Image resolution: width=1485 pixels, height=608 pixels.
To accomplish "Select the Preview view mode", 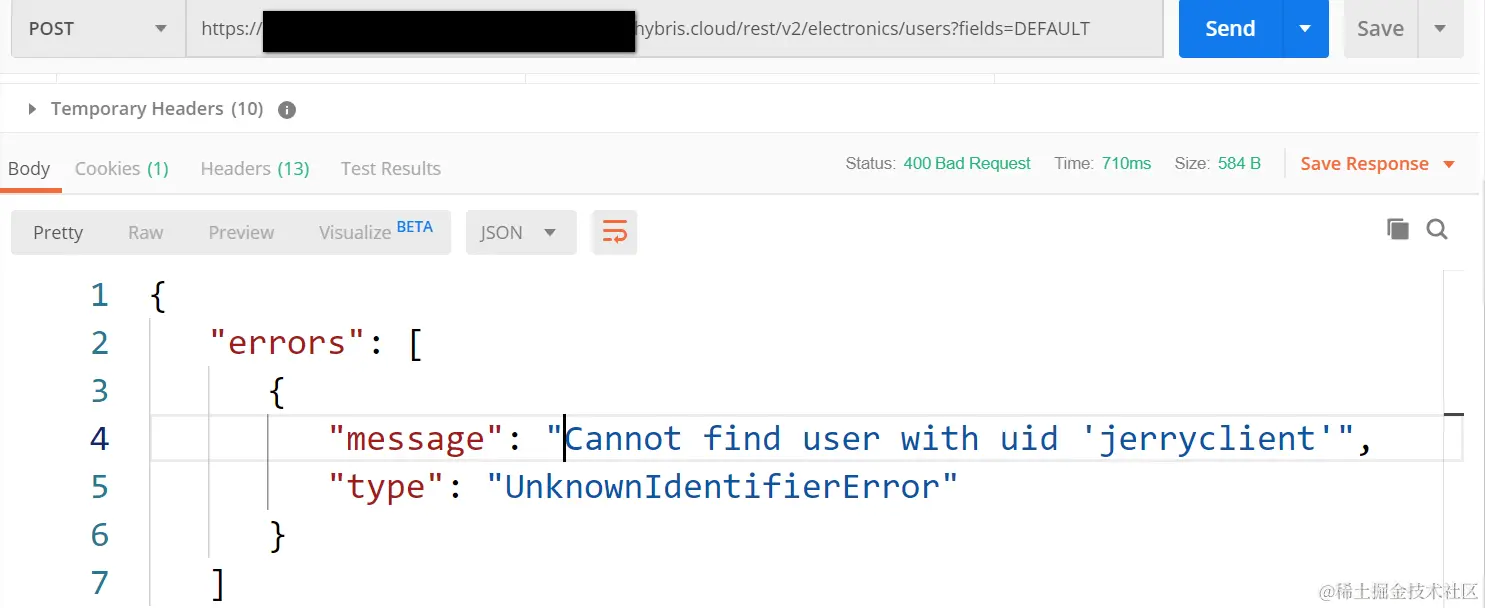I will [x=241, y=232].
